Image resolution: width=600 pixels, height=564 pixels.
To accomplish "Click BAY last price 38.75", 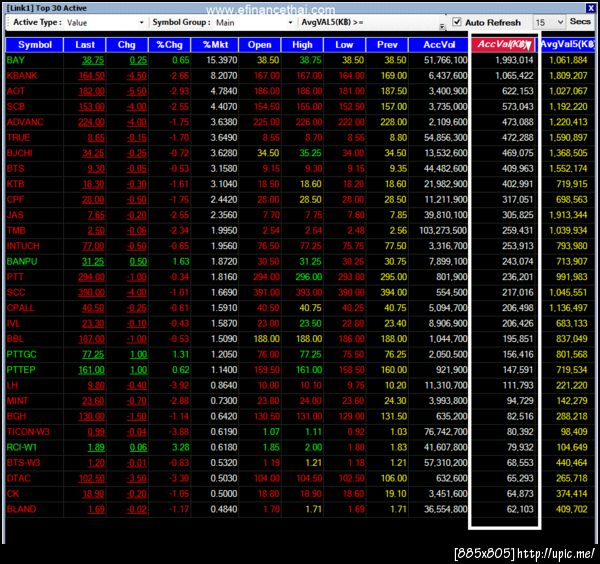I will (93, 60).
